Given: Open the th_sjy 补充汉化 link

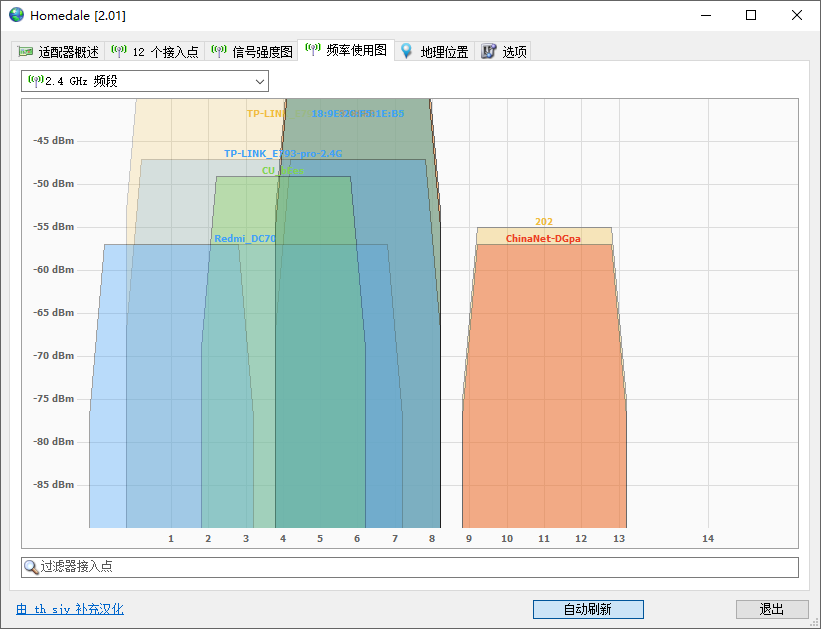Looking at the screenshot, I should click(70, 609).
